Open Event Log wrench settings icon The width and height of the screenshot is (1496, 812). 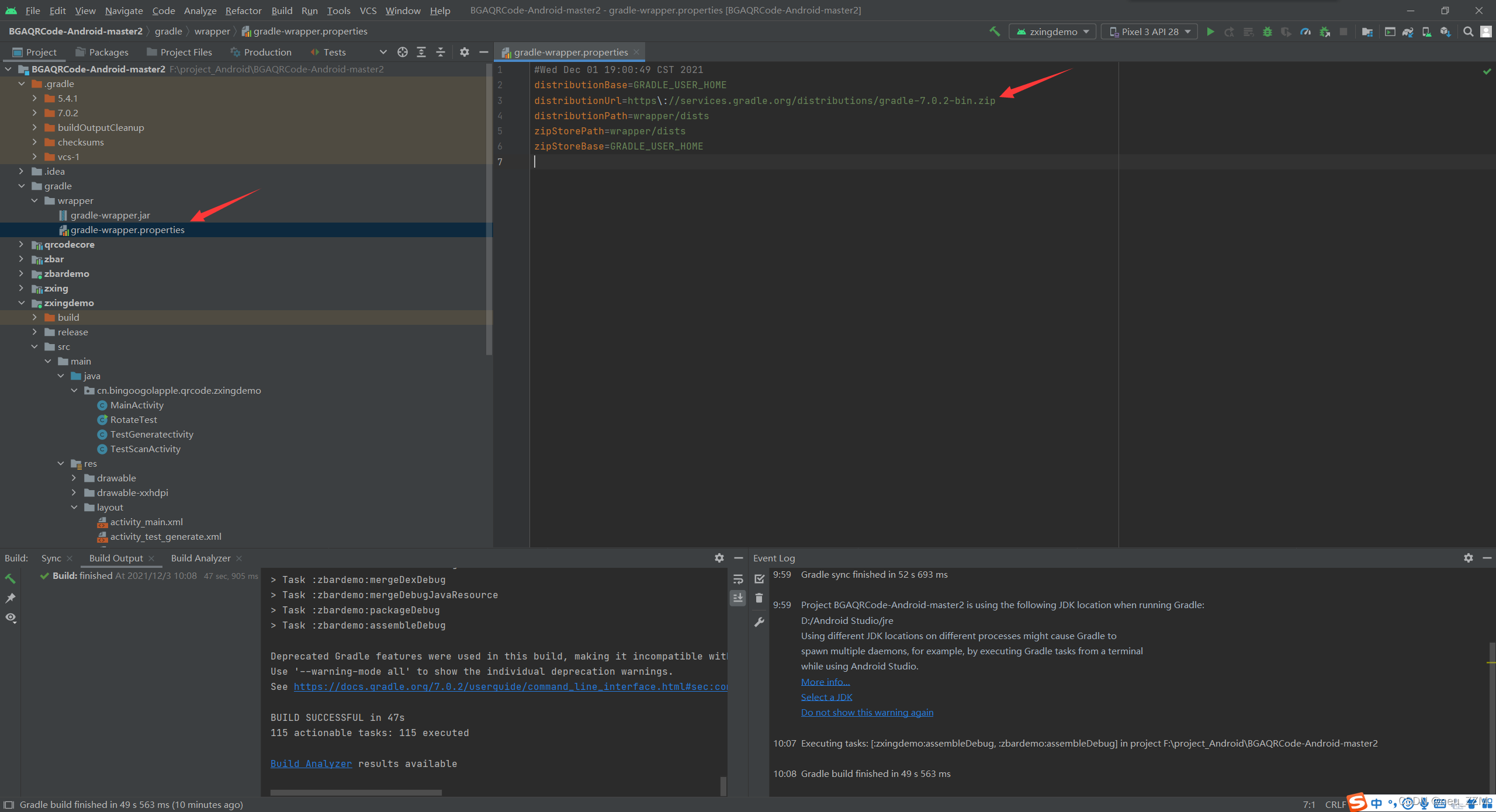759,622
